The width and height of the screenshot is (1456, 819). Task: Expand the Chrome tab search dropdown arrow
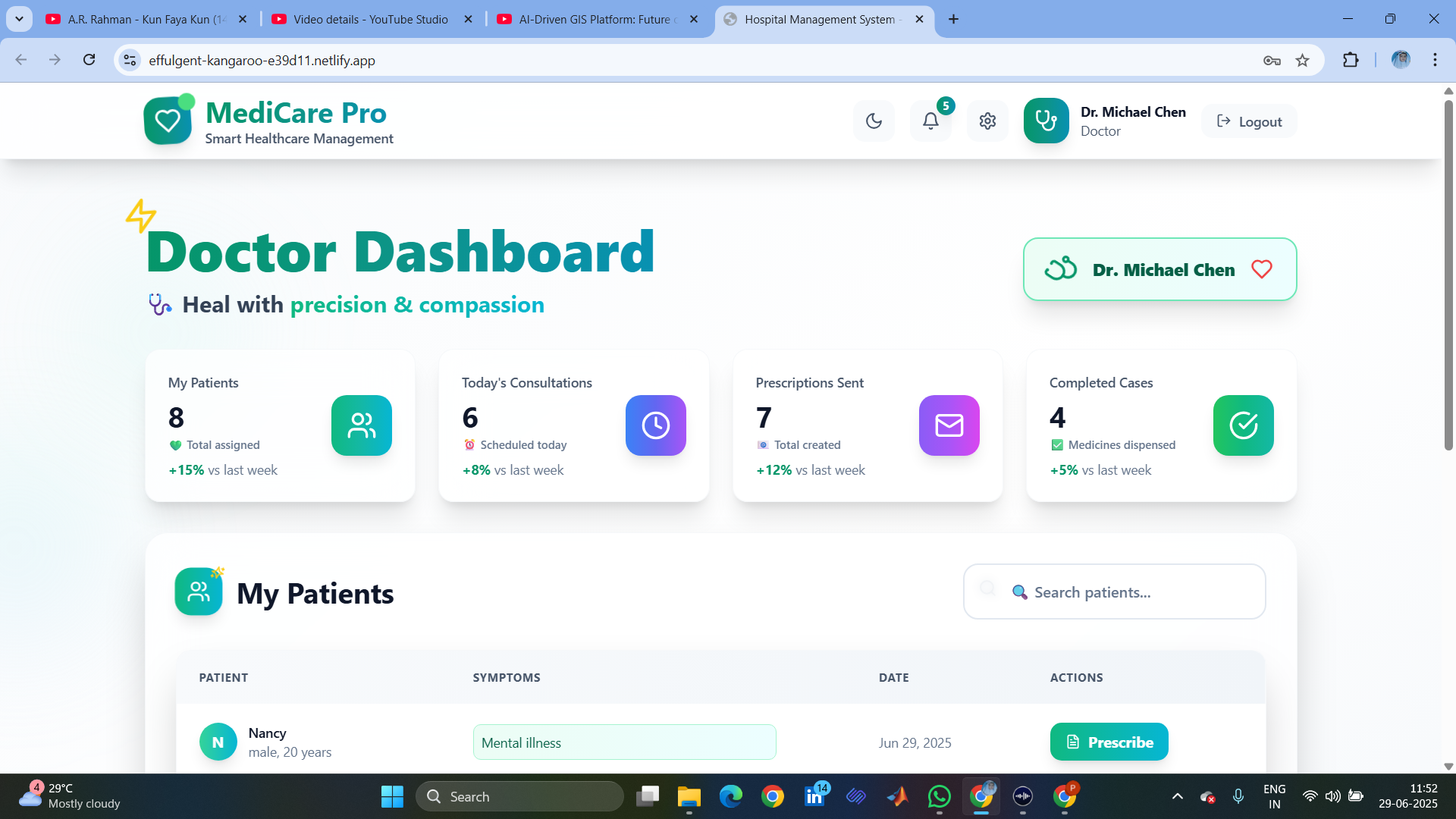pos(19,19)
